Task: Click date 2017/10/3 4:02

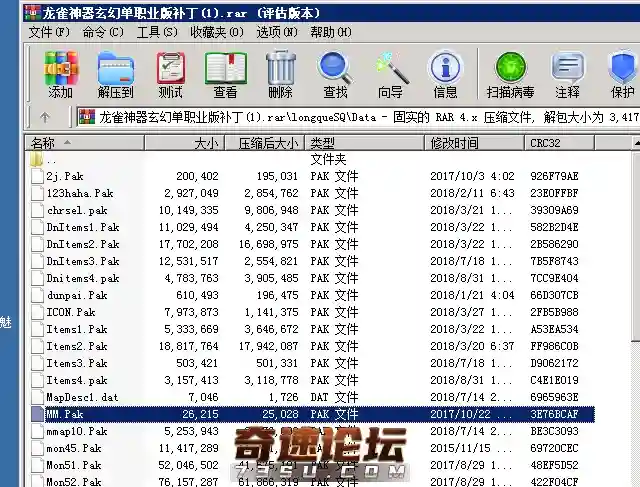Action: 472,176
